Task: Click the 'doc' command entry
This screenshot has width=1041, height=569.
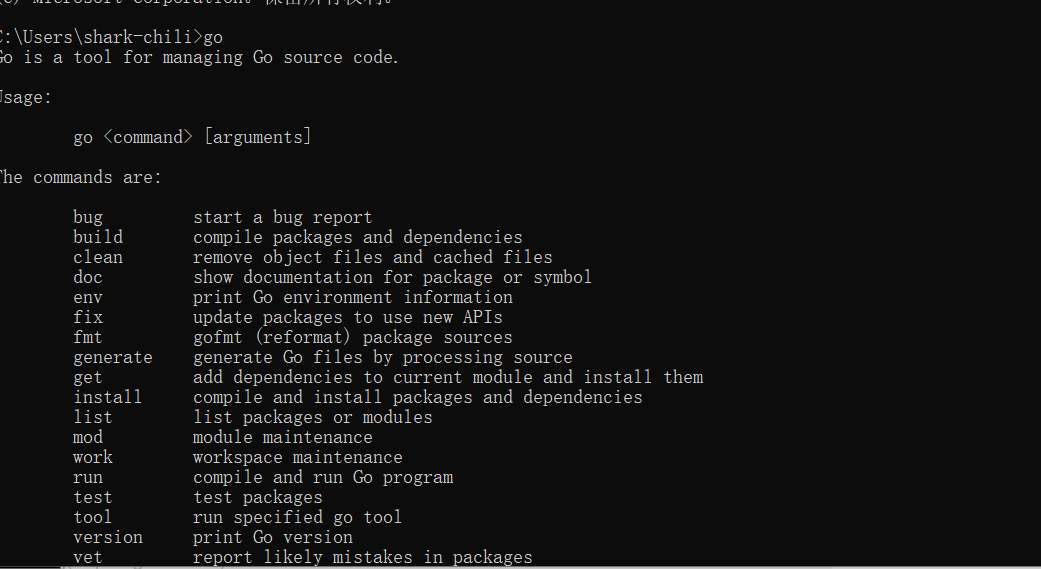Action: coord(88,277)
